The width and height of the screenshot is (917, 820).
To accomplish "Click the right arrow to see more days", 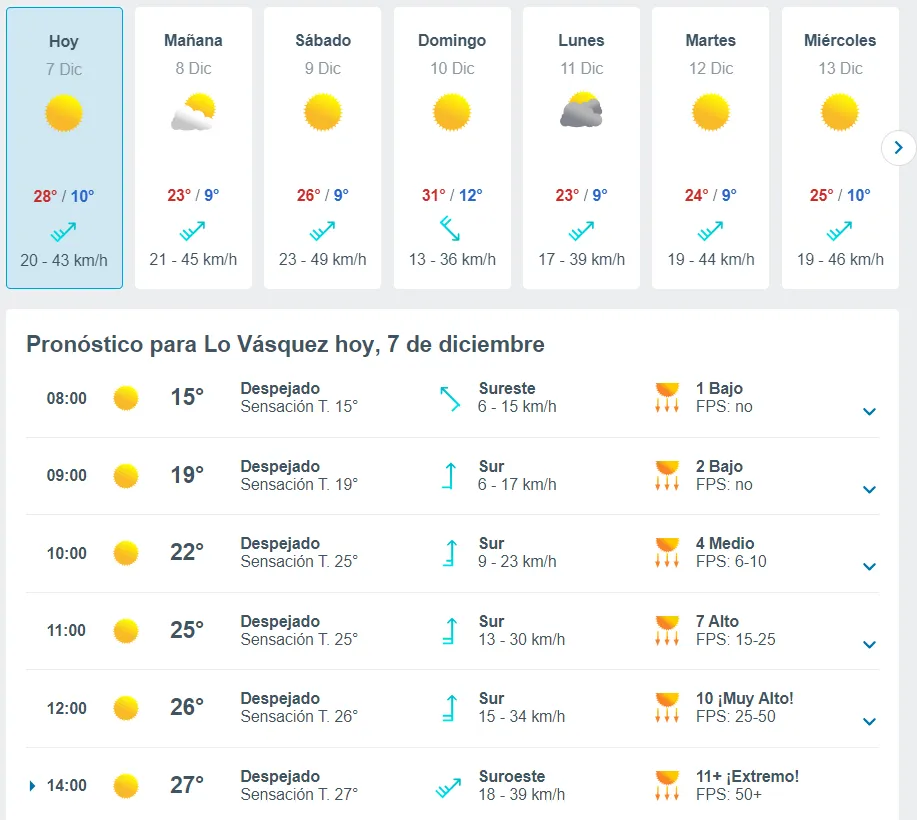I will tap(898, 147).
